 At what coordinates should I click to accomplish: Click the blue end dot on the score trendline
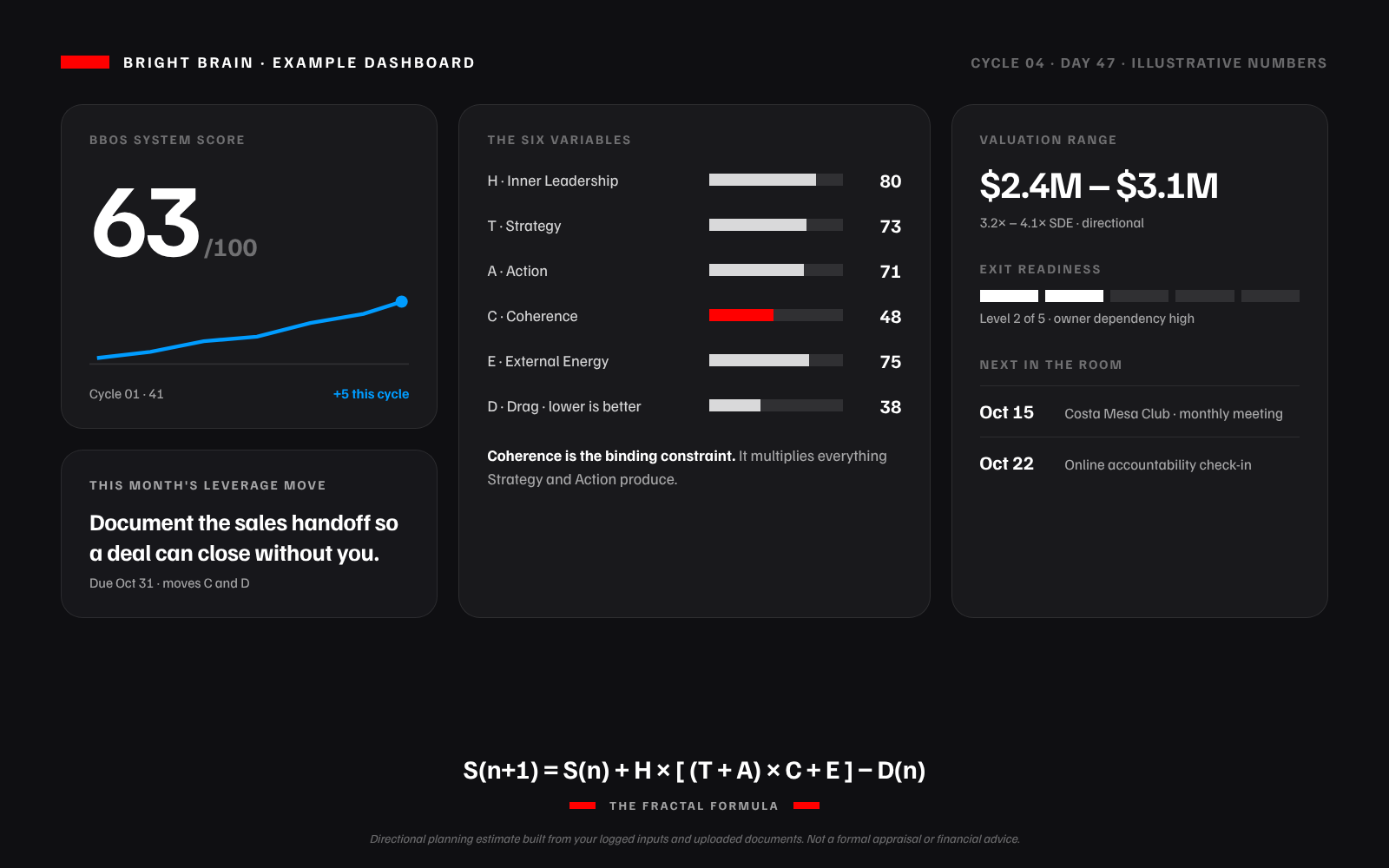[401, 301]
